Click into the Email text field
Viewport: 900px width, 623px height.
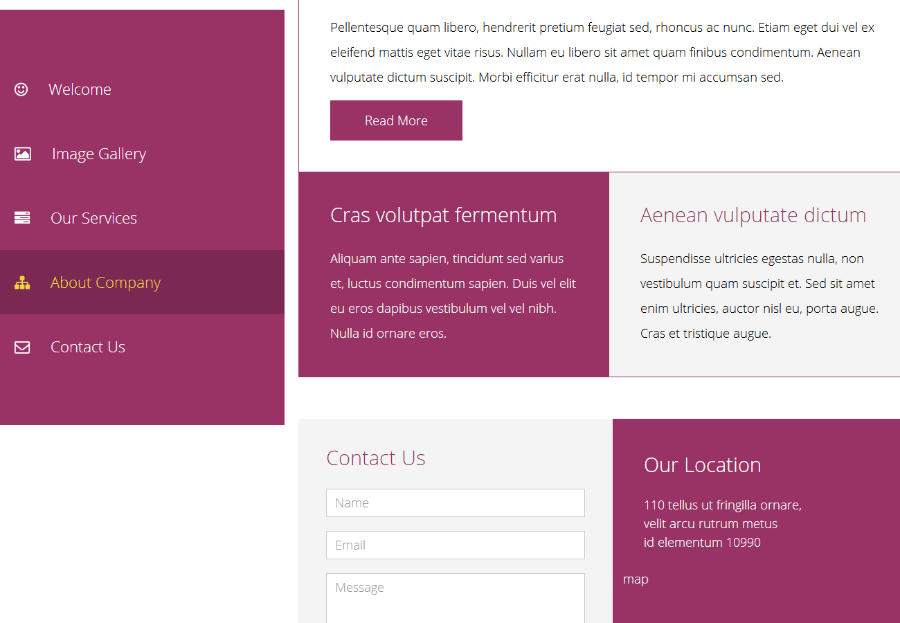tap(455, 545)
